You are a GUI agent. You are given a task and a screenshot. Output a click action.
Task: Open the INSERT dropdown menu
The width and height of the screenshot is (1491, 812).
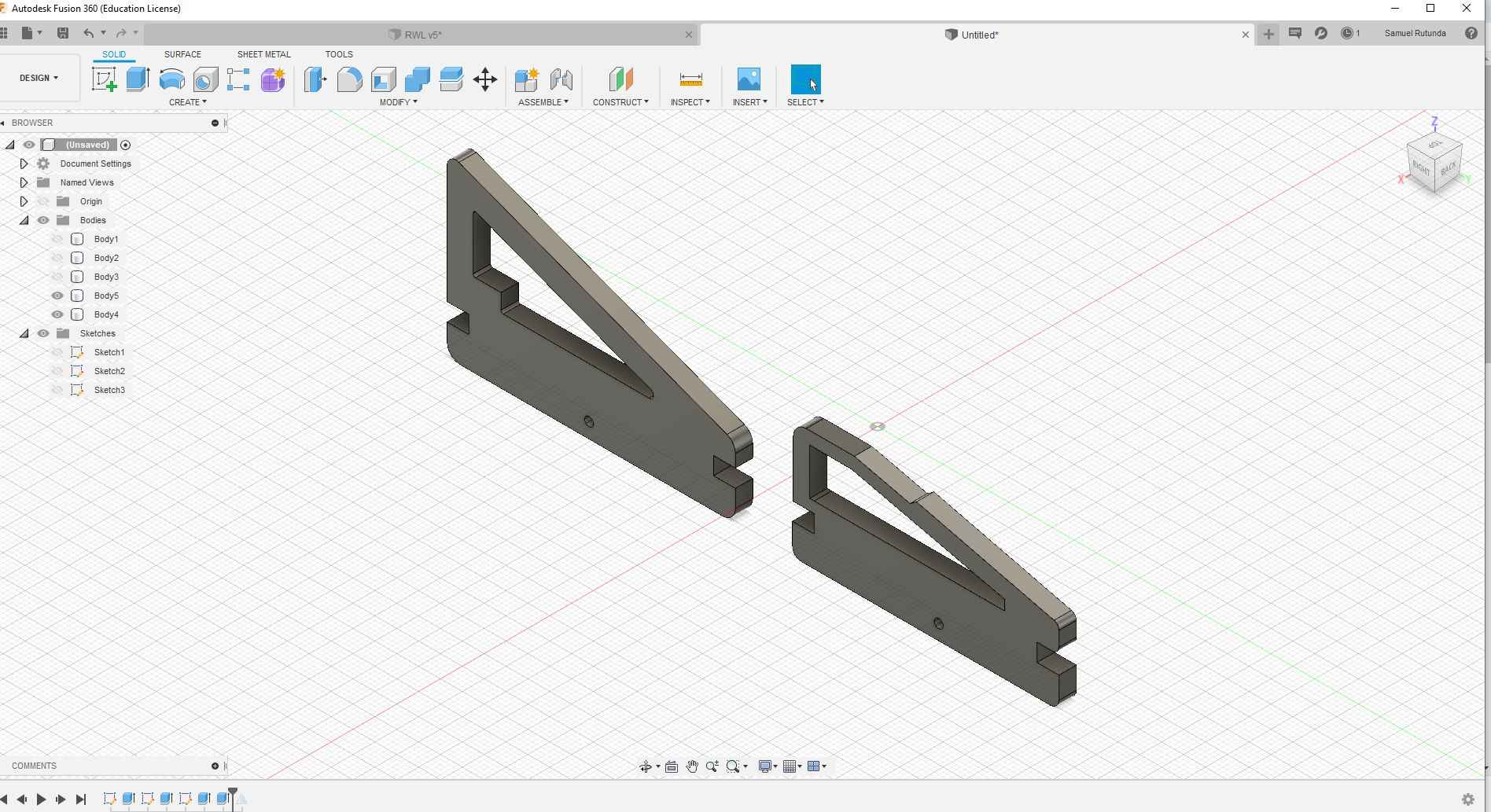(749, 102)
